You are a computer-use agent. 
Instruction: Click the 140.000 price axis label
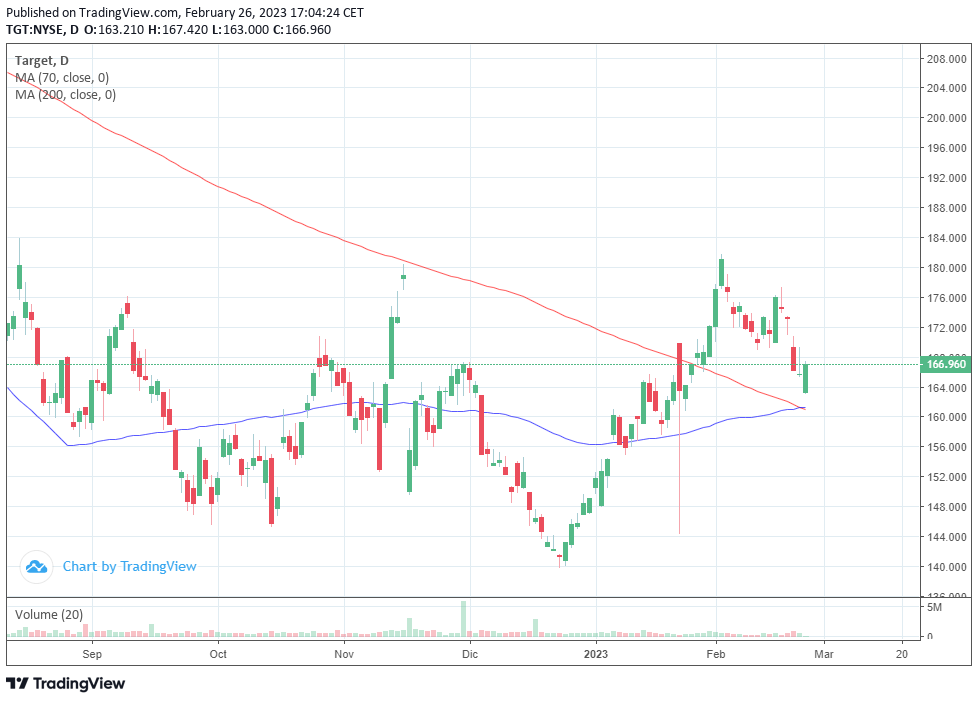pyautogui.click(x=946, y=567)
